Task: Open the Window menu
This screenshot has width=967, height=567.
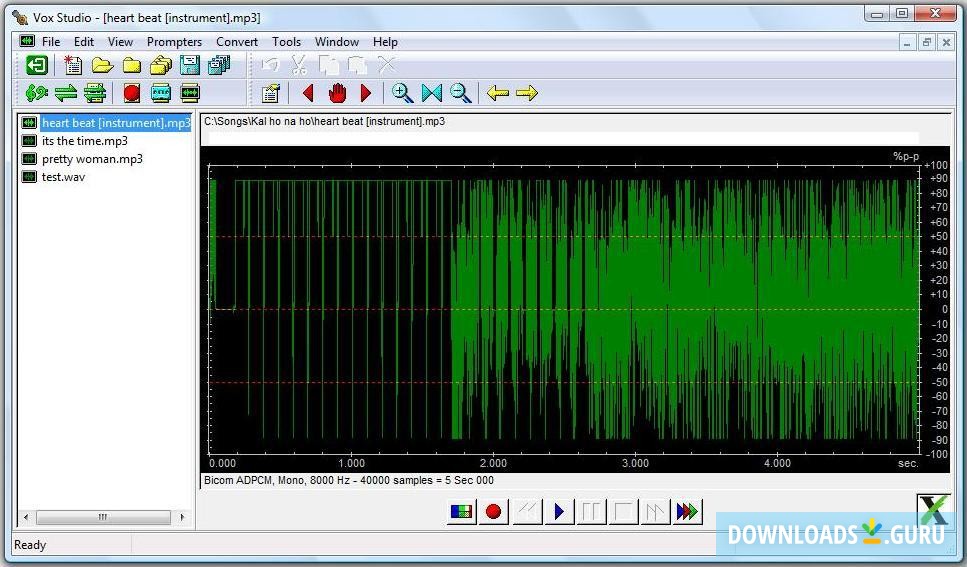Action: [x=337, y=42]
